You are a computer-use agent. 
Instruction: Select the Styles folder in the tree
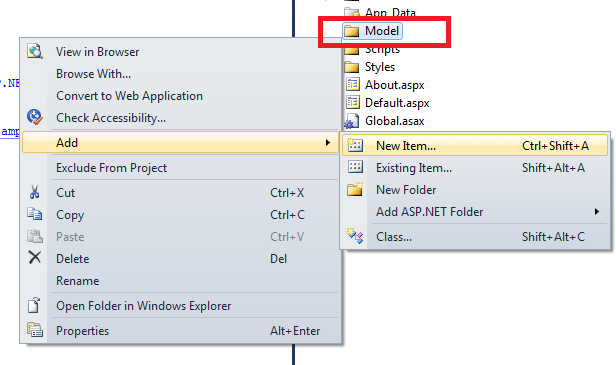point(380,67)
